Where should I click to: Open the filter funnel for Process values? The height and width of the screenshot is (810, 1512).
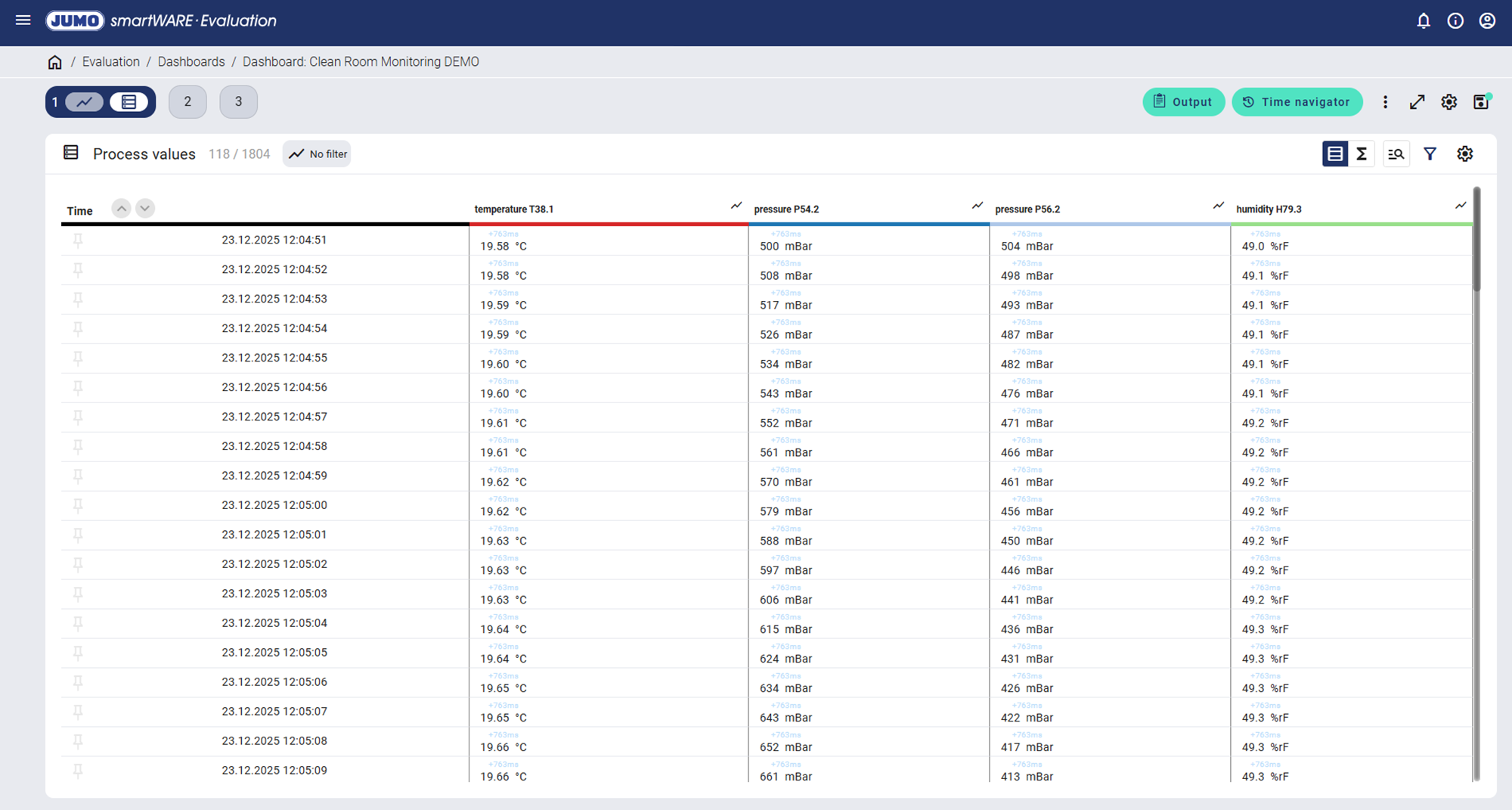point(1430,154)
